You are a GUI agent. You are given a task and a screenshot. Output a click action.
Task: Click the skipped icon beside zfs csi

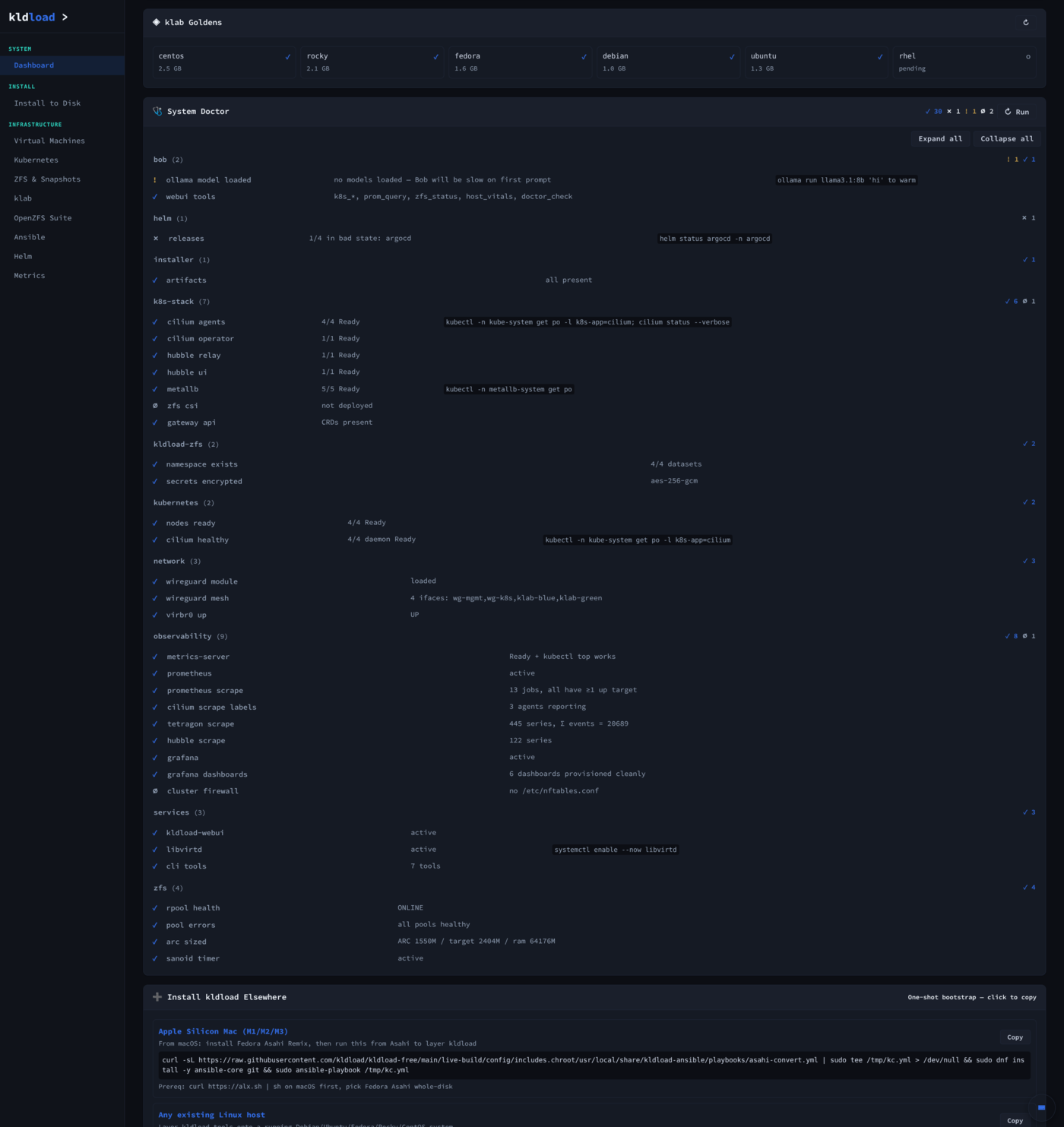156,406
